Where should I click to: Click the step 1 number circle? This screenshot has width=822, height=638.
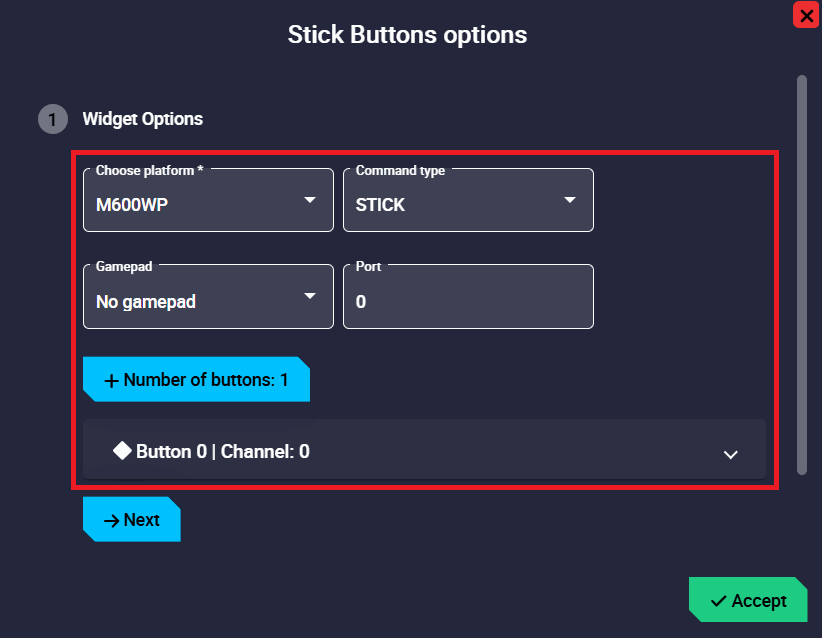52,119
